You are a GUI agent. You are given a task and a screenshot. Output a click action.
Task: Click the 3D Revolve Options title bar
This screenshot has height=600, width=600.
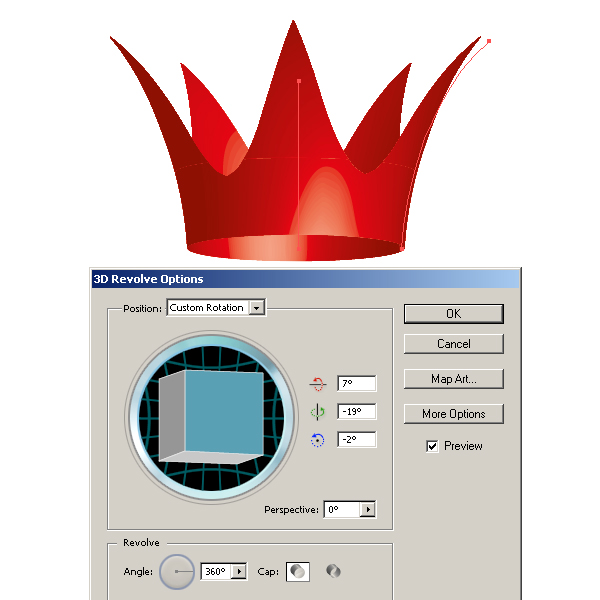[x=305, y=279]
